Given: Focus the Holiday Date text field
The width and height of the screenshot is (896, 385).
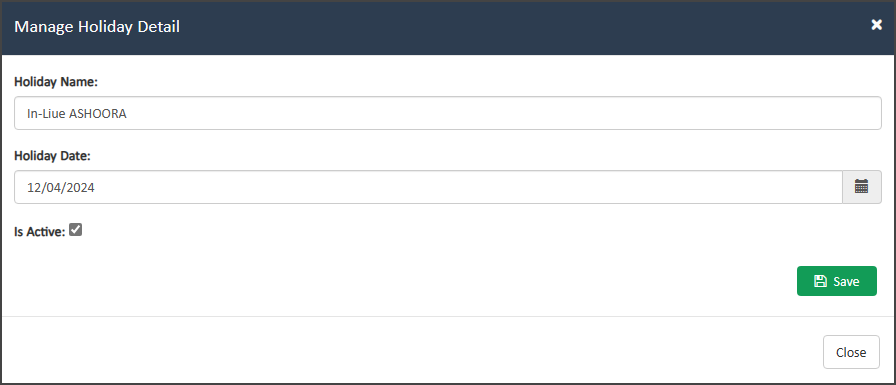Looking at the screenshot, I should [x=428, y=187].
